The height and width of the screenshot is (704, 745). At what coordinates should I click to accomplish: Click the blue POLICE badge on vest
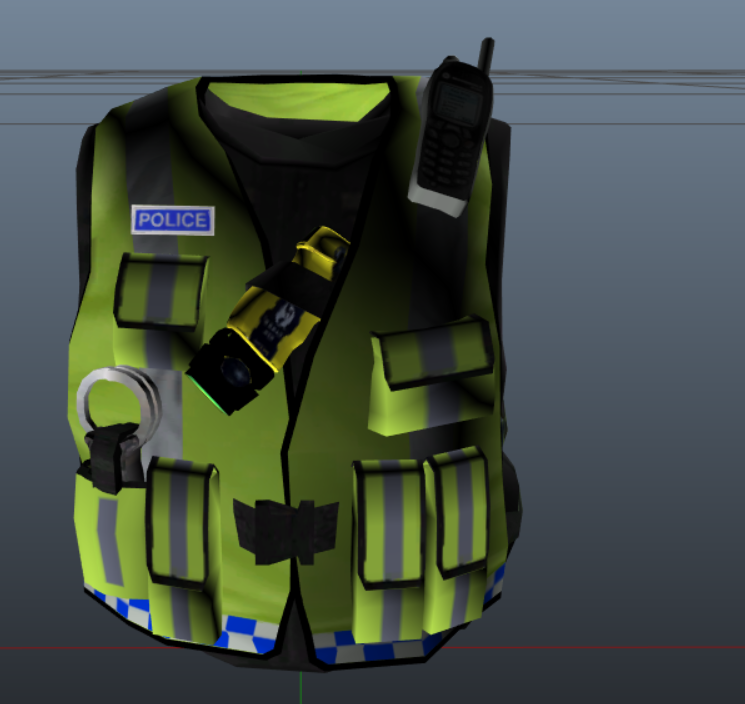[172, 220]
